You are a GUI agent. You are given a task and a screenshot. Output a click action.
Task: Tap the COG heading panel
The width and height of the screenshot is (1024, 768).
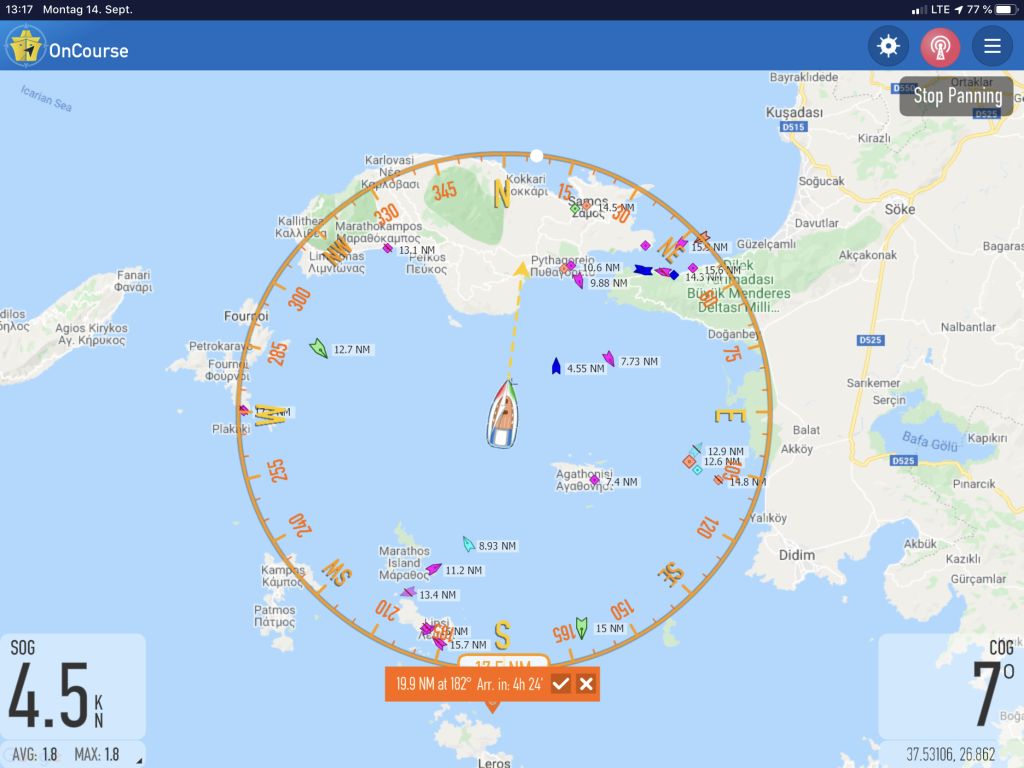[x=950, y=688]
